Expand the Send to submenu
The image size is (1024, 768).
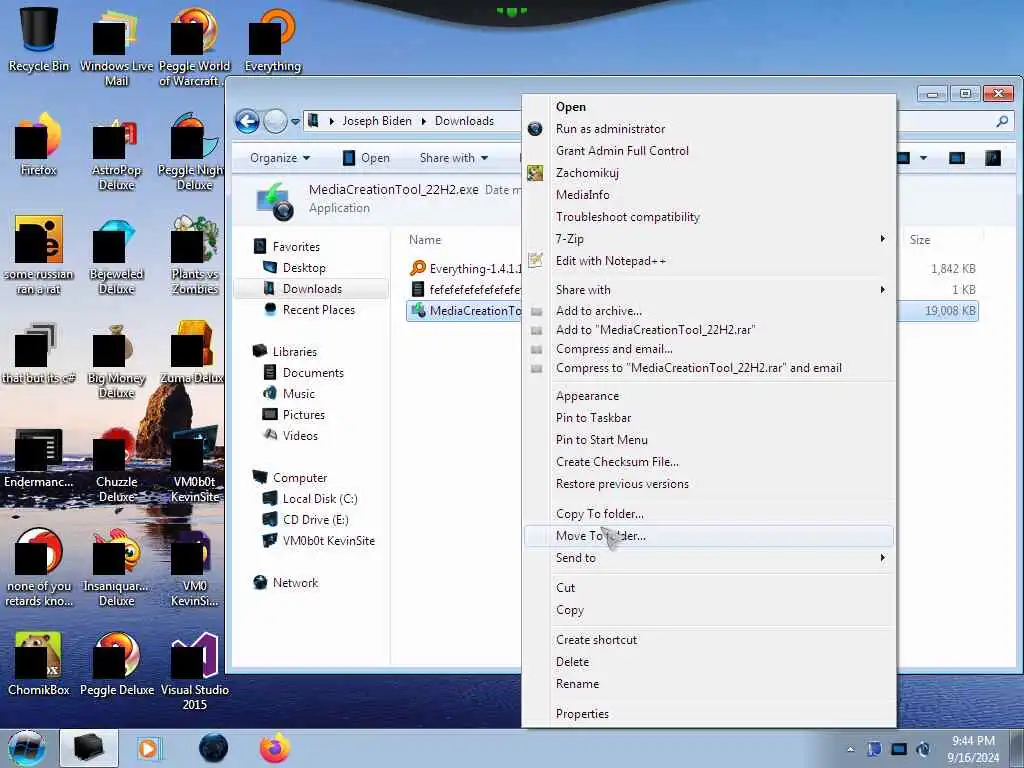(x=709, y=558)
